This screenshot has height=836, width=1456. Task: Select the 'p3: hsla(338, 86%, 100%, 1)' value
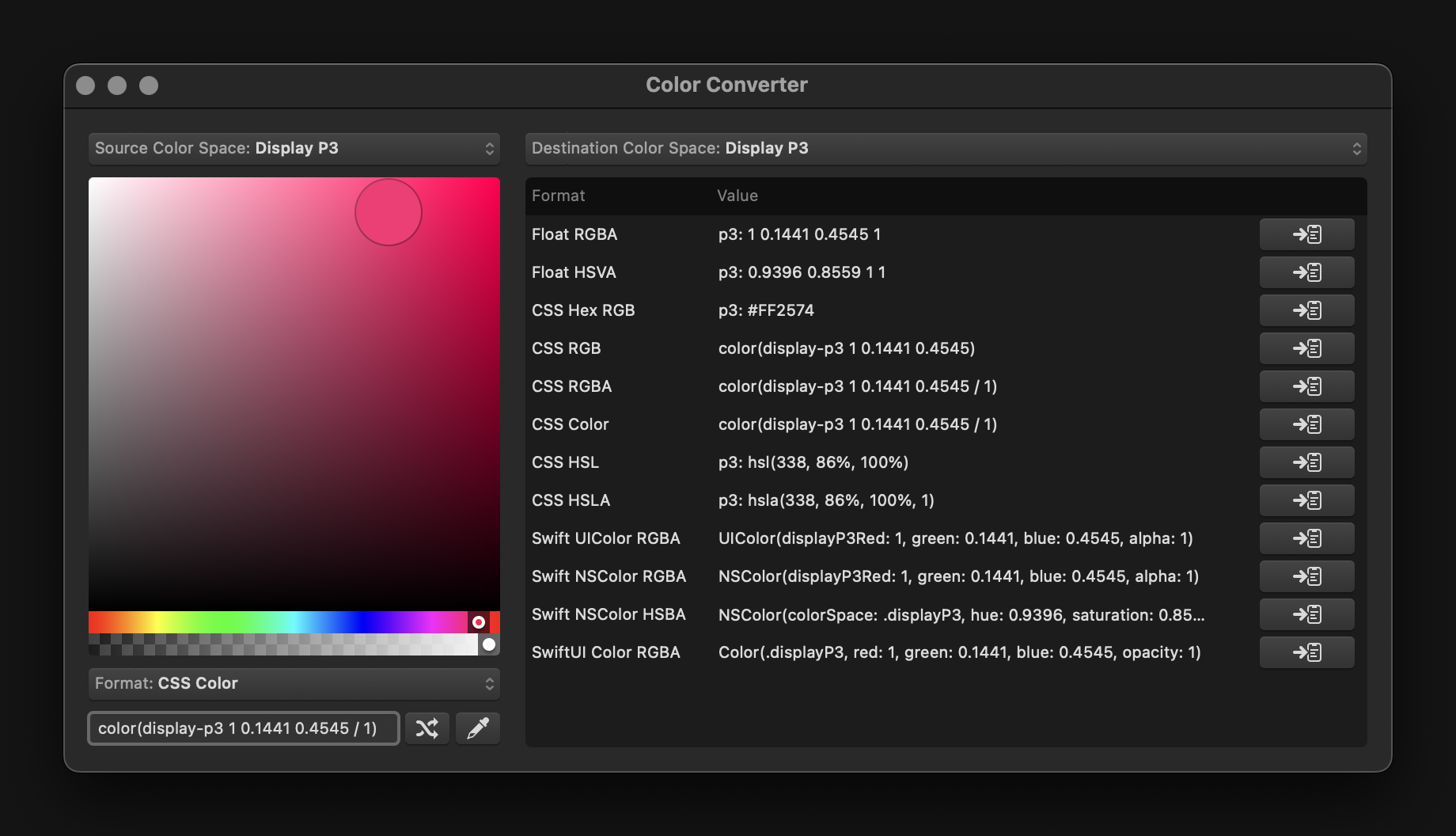[x=826, y=500]
